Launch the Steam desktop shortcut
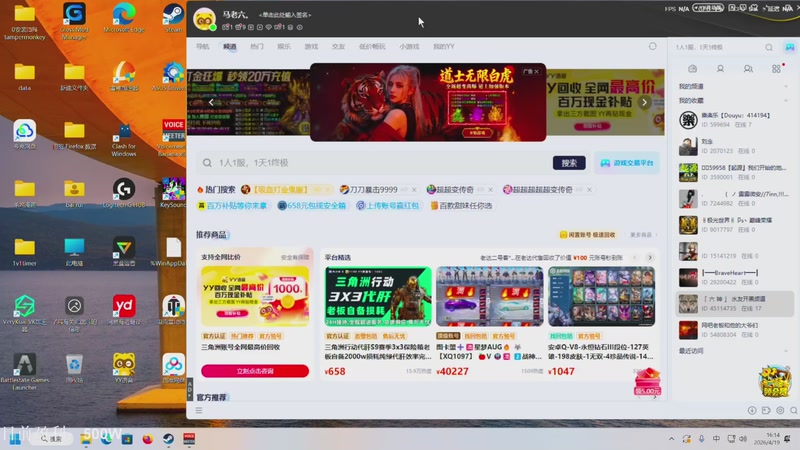 point(173,18)
